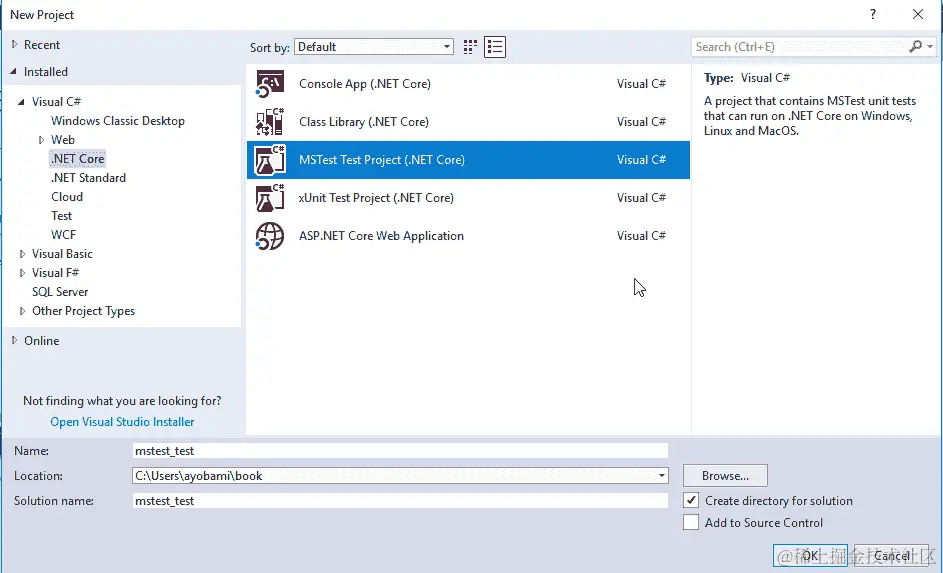Image resolution: width=943 pixels, height=573 pixels.
Task: Click the Class Library template icon
Action: [x=269, y=122]
